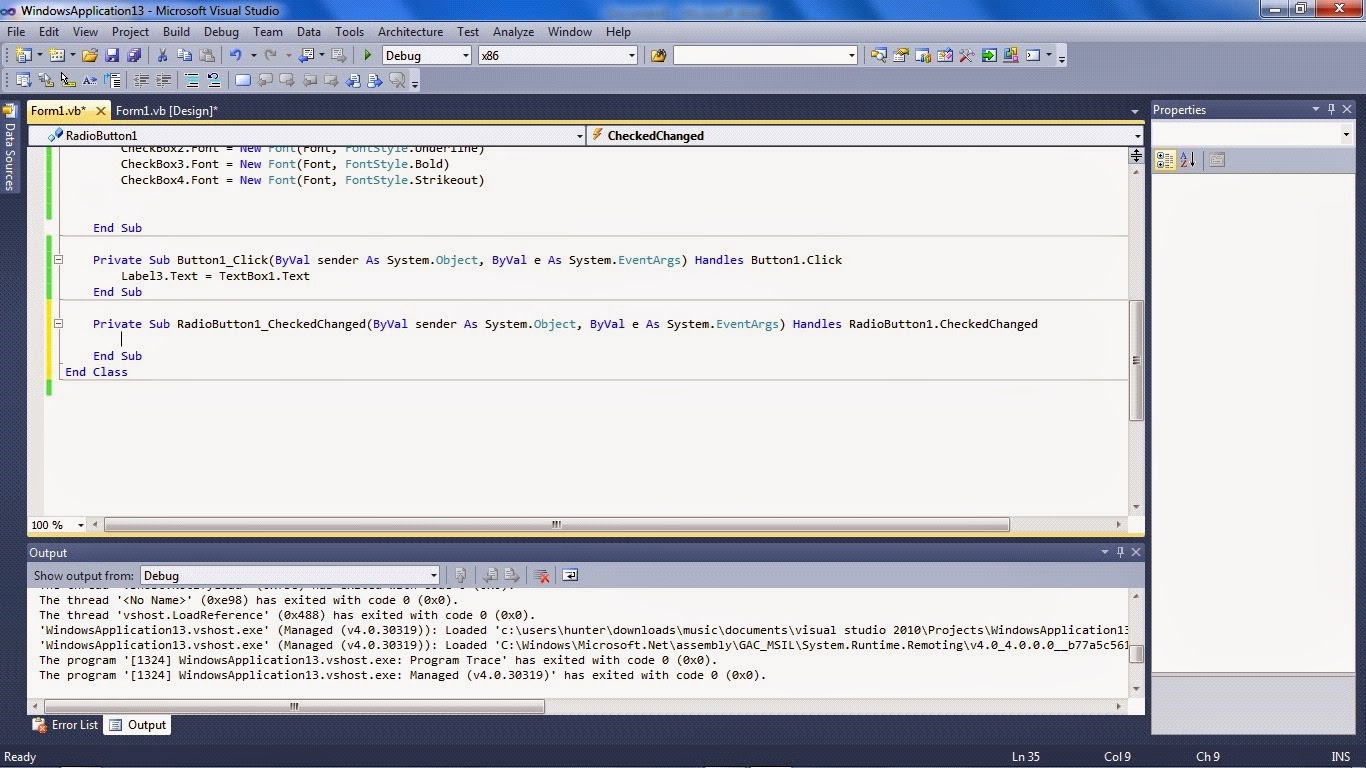The height and width of the screenshot is (768, 1366).
Task: Toggle the Output panel auto-hide pin
Action: [1122, 552]
